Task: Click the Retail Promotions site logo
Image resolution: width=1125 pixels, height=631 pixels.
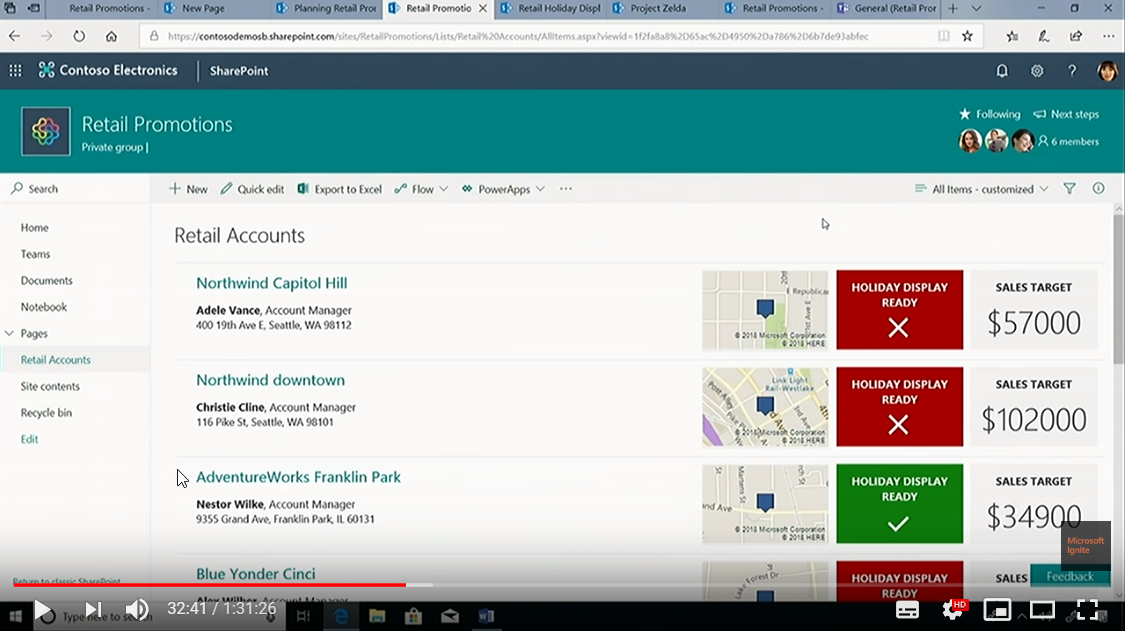Action: (46, 132)
